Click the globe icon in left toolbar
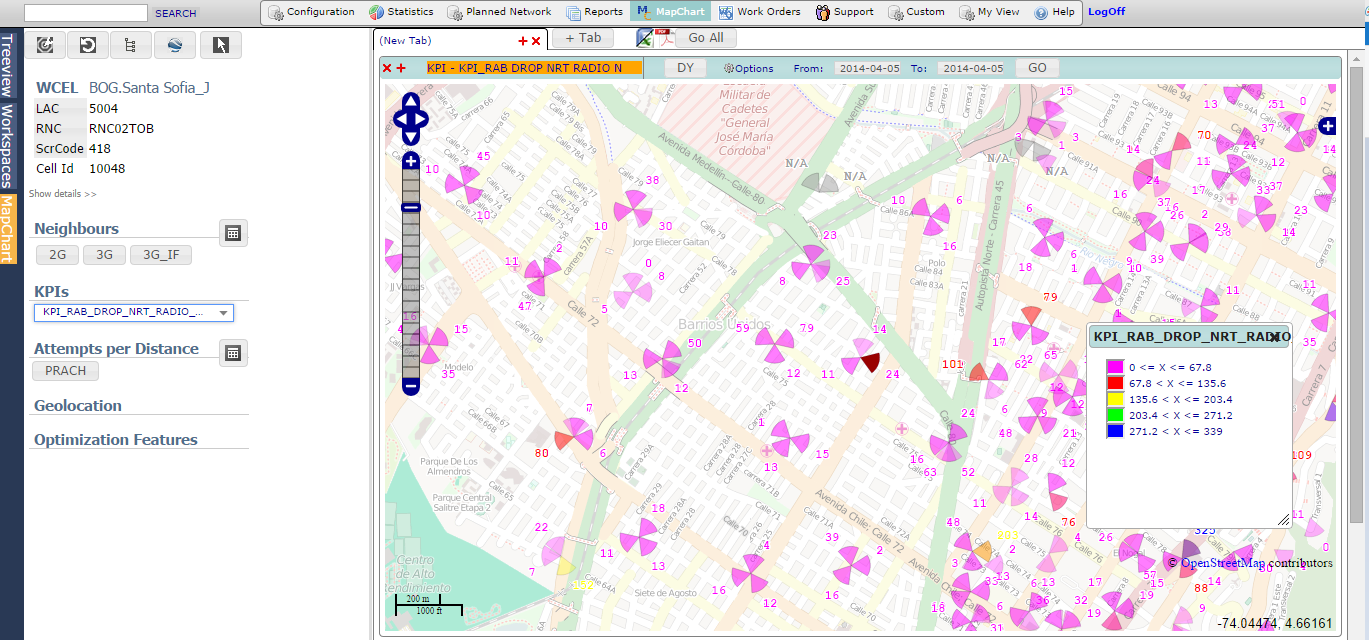The image size is (1369, 640). tap(175, 45)
